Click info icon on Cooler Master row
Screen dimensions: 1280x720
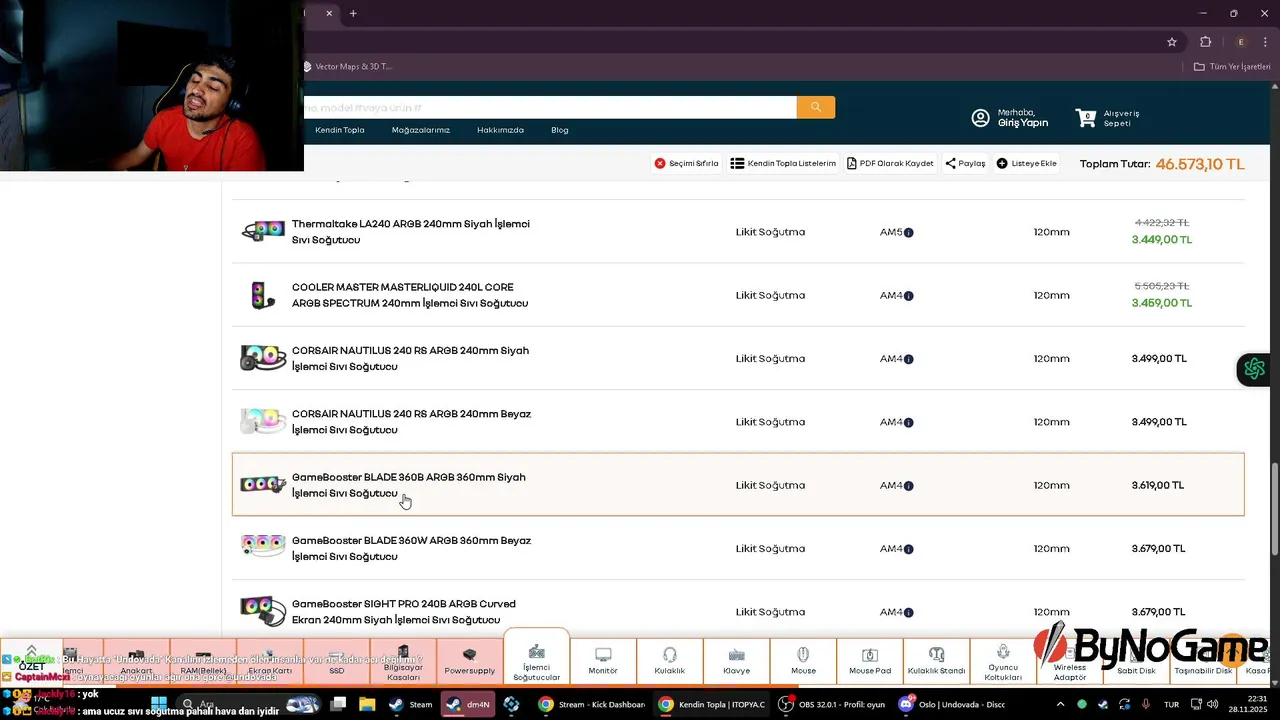pyautogui.click(x=908, y=296)
